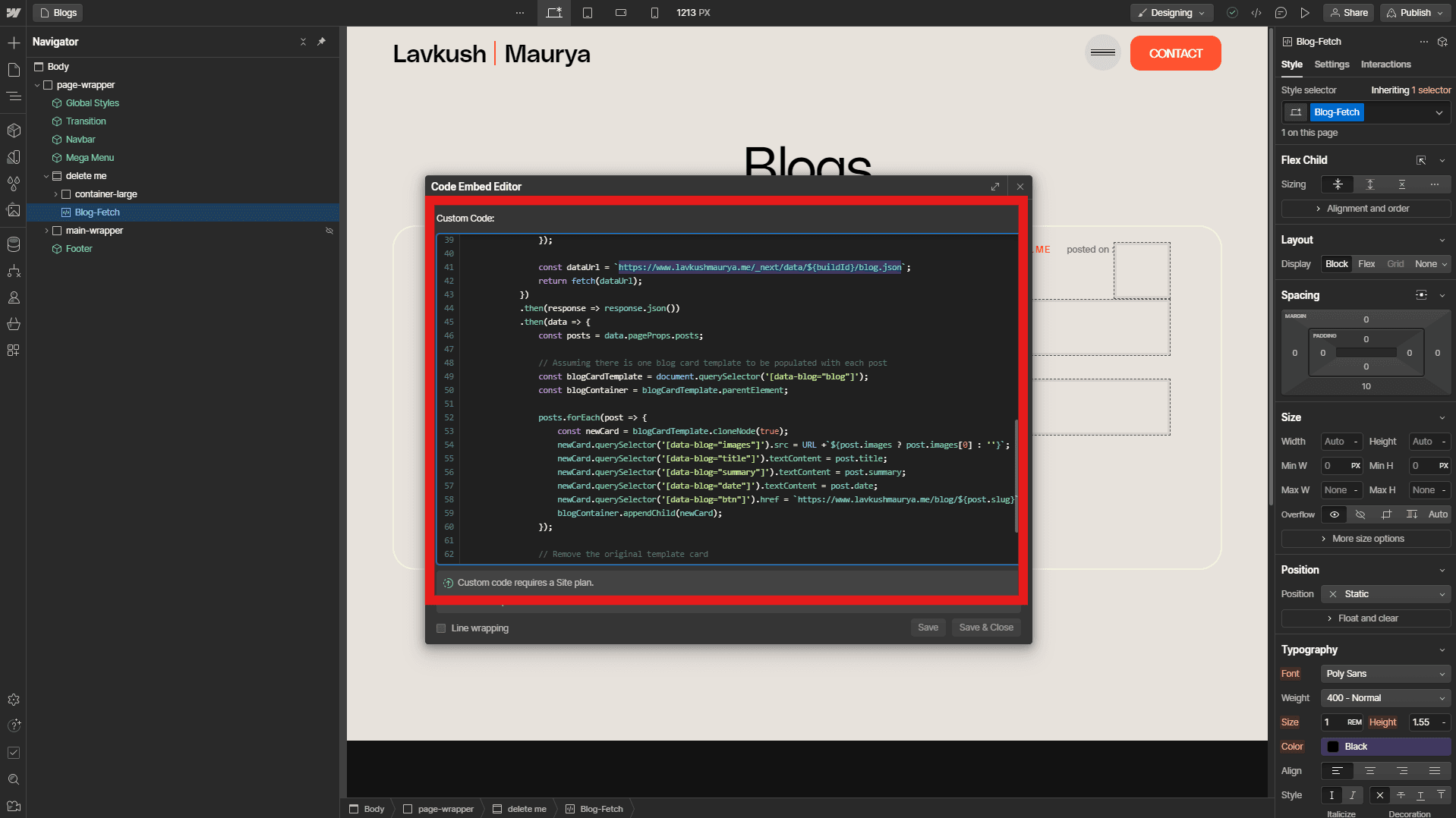Click the code editor vertical scrollbar
Screen dimensions: 1456x818
point(1016,476)
